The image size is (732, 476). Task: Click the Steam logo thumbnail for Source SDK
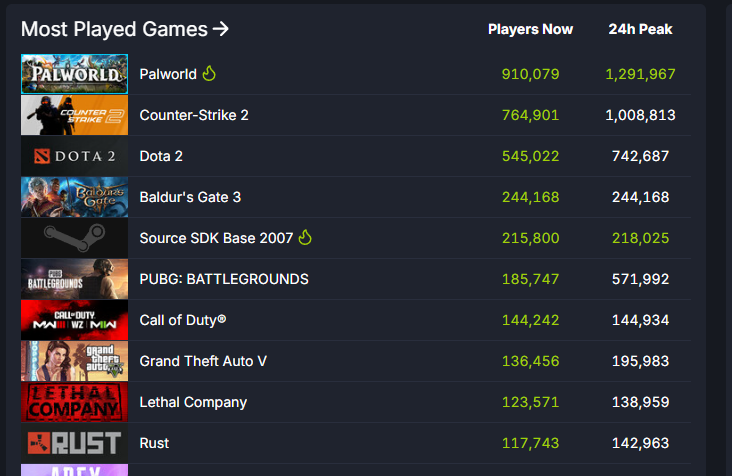click(x=74, y=238)
